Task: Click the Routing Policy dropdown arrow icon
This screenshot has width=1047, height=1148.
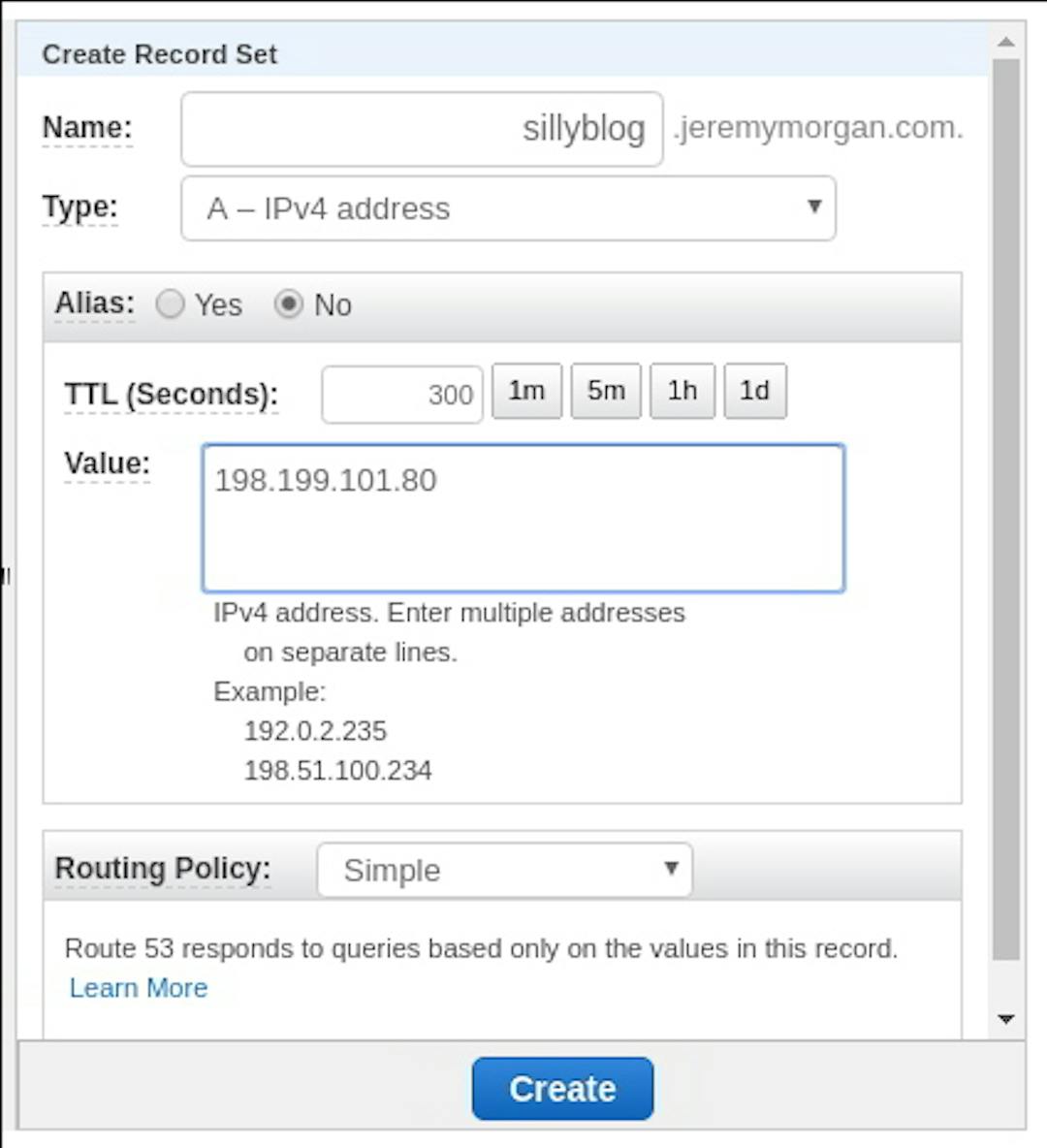Action: tap(671, 869)
